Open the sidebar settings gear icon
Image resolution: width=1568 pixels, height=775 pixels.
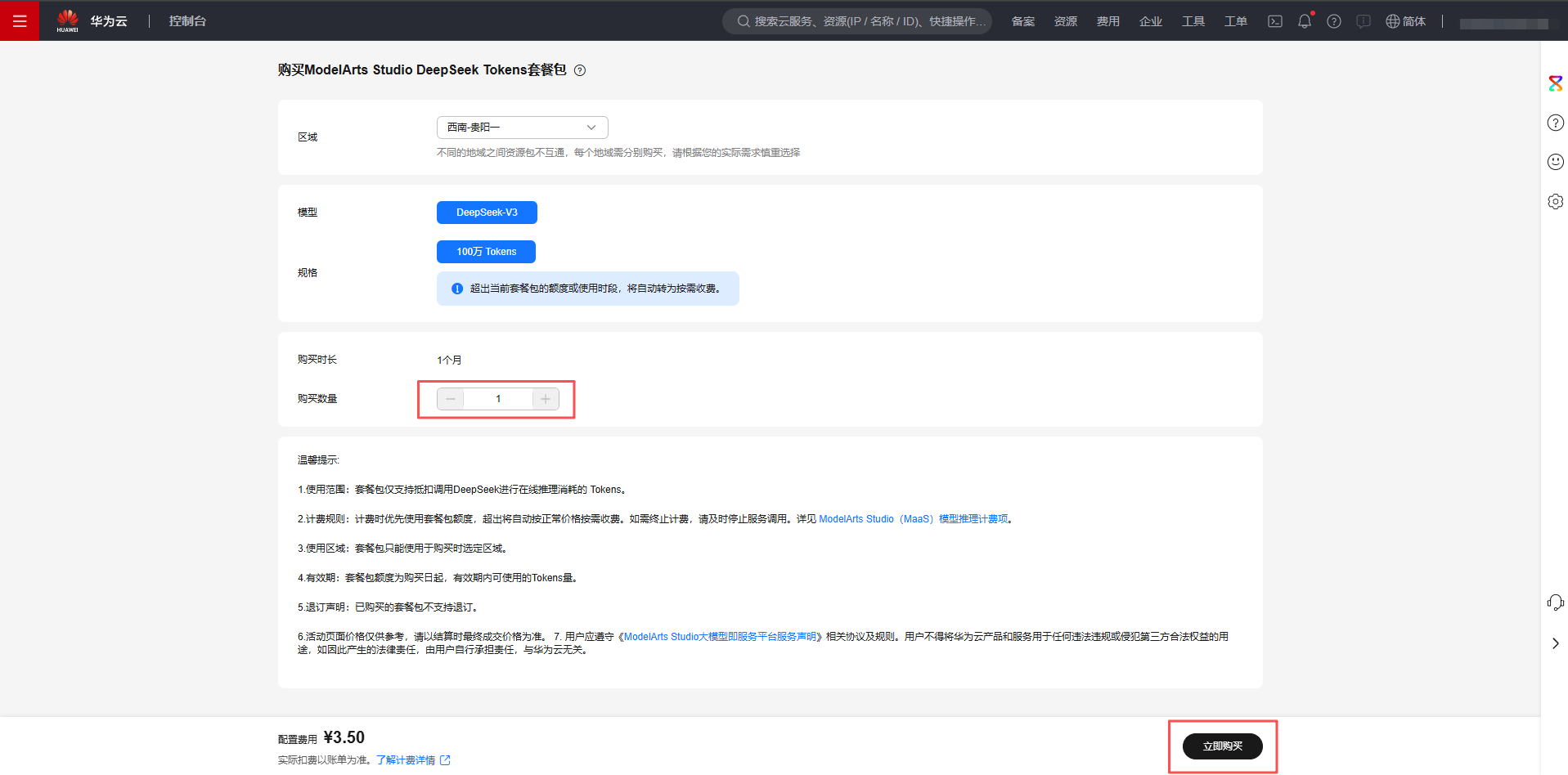[x=1555, y=201]
